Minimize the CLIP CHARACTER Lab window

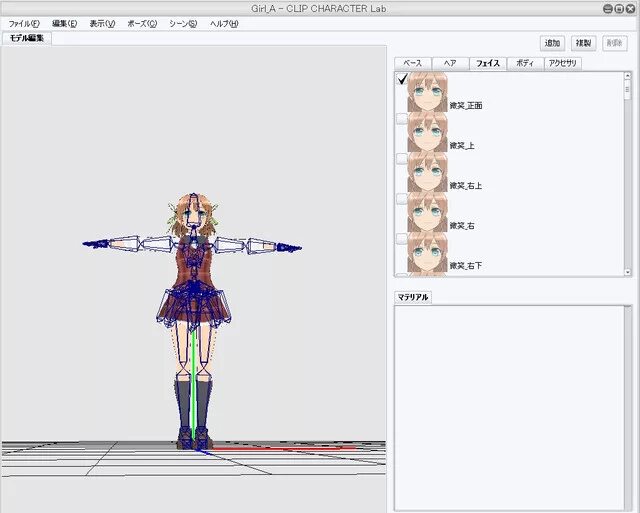(608, 8)
